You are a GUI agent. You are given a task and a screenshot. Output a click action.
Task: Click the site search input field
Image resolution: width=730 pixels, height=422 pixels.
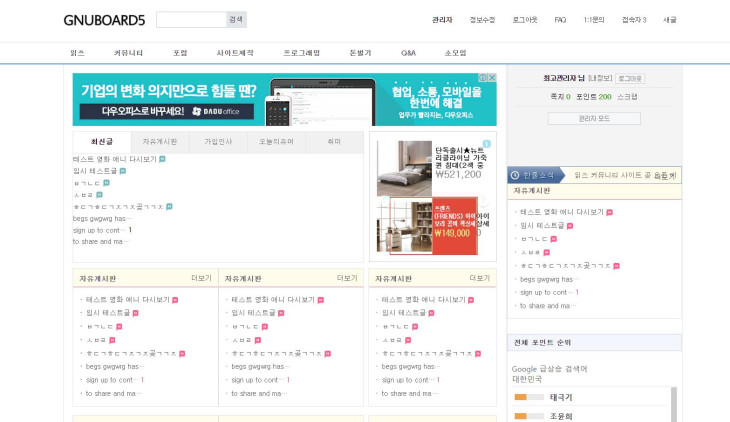coord(190,20)
